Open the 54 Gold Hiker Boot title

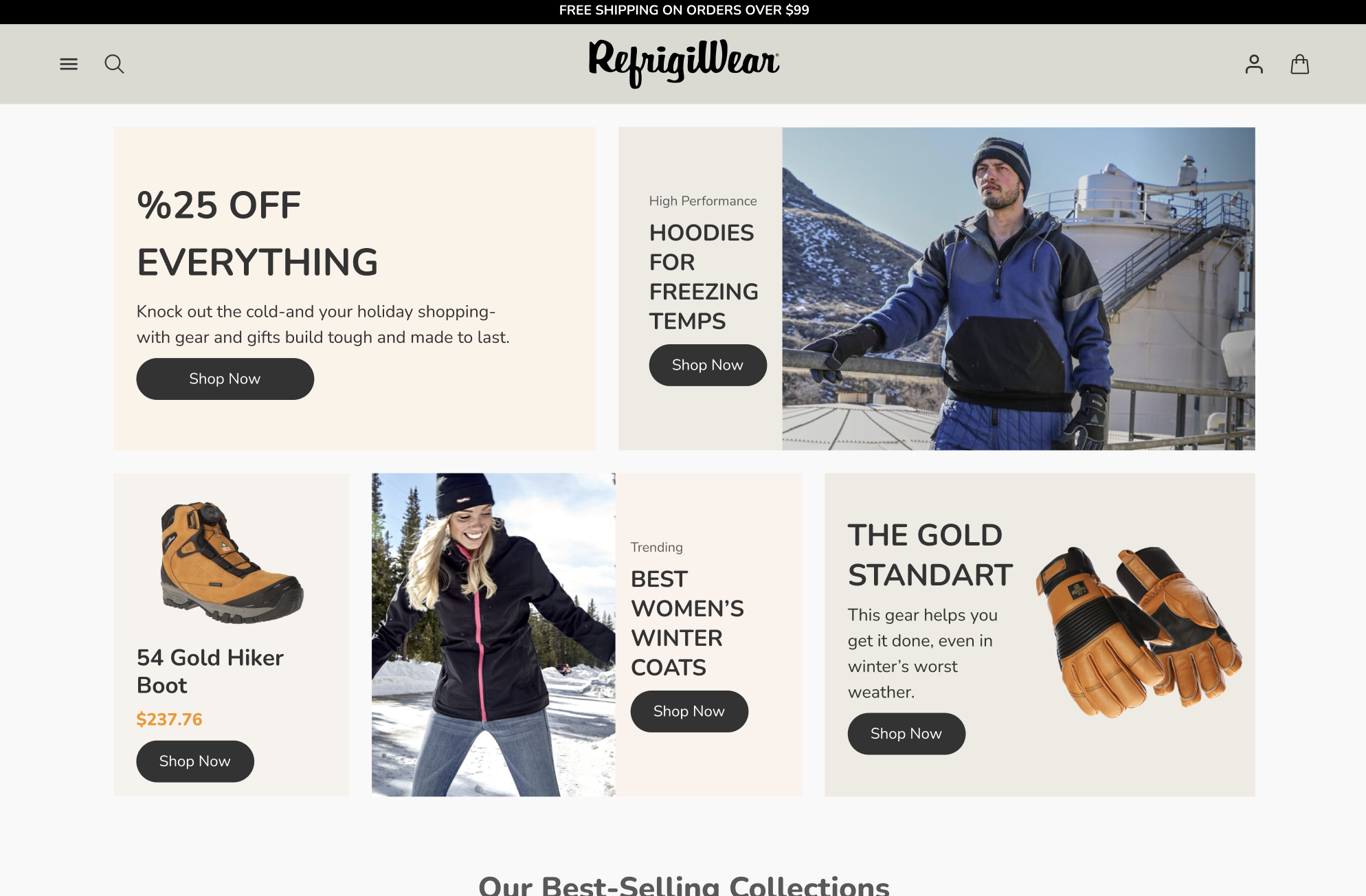coord(210,671)
